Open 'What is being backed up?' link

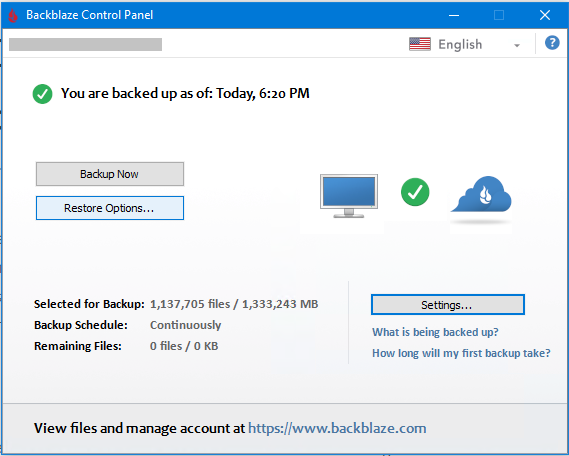[x=435, y=332]
